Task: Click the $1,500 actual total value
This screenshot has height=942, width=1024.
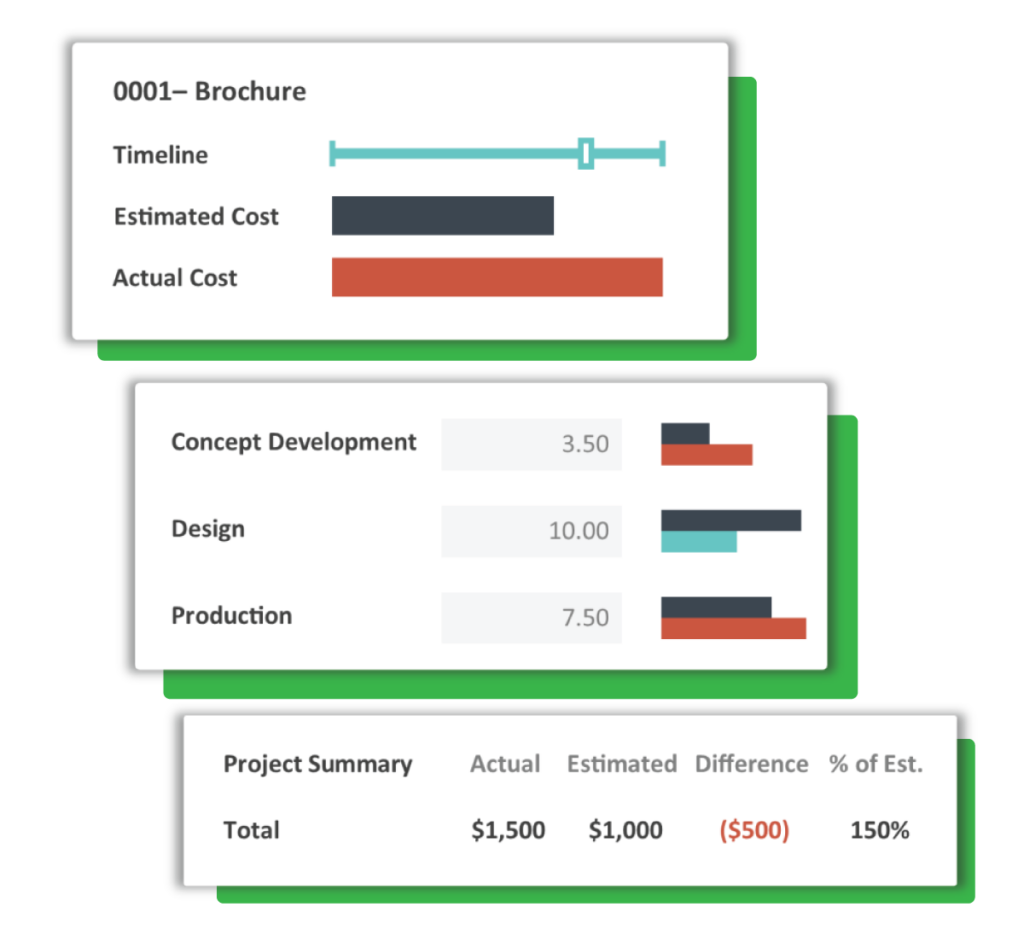Action: click(508, 830)
